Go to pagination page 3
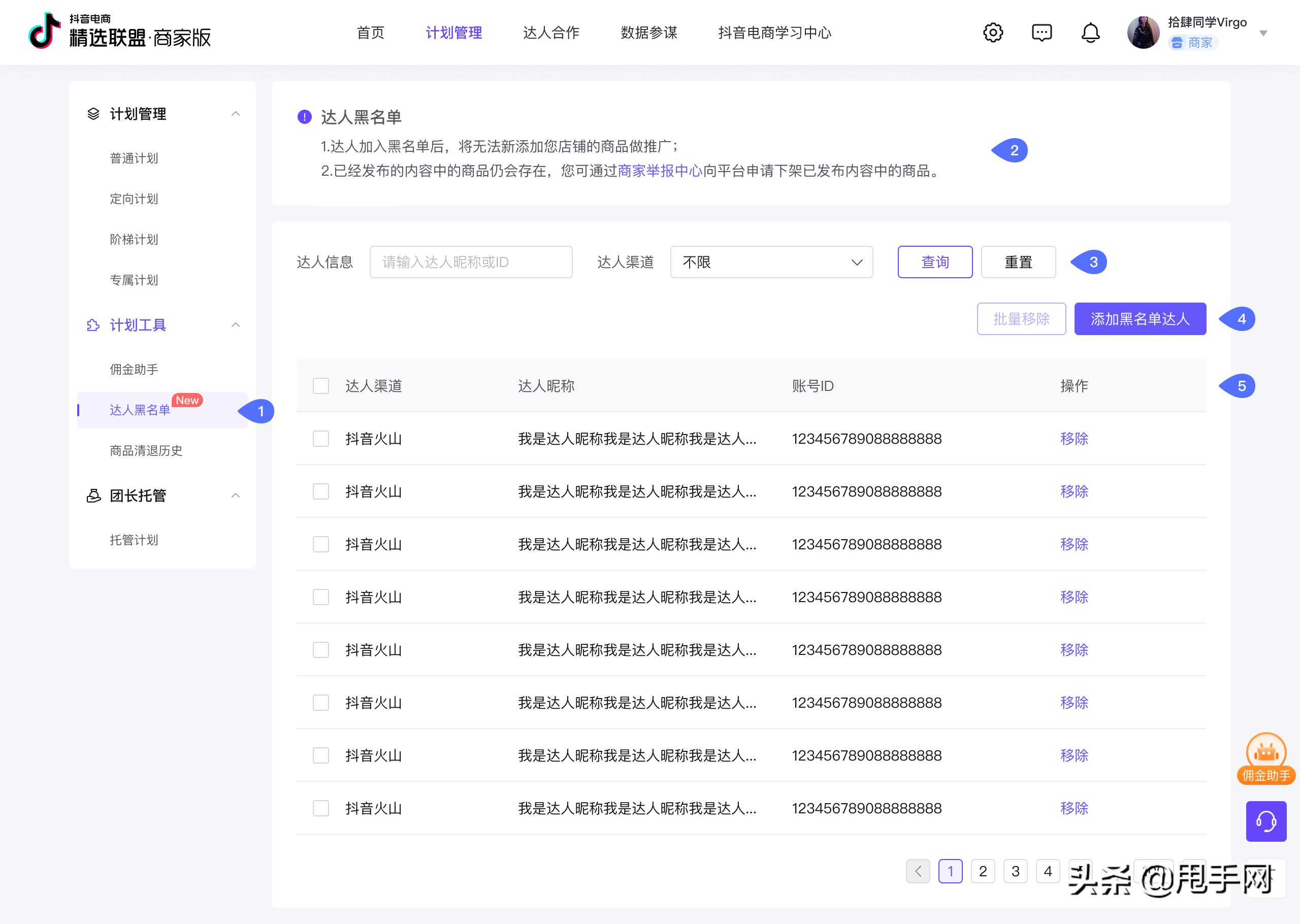1300x924 pixels. coord(1015,871)
